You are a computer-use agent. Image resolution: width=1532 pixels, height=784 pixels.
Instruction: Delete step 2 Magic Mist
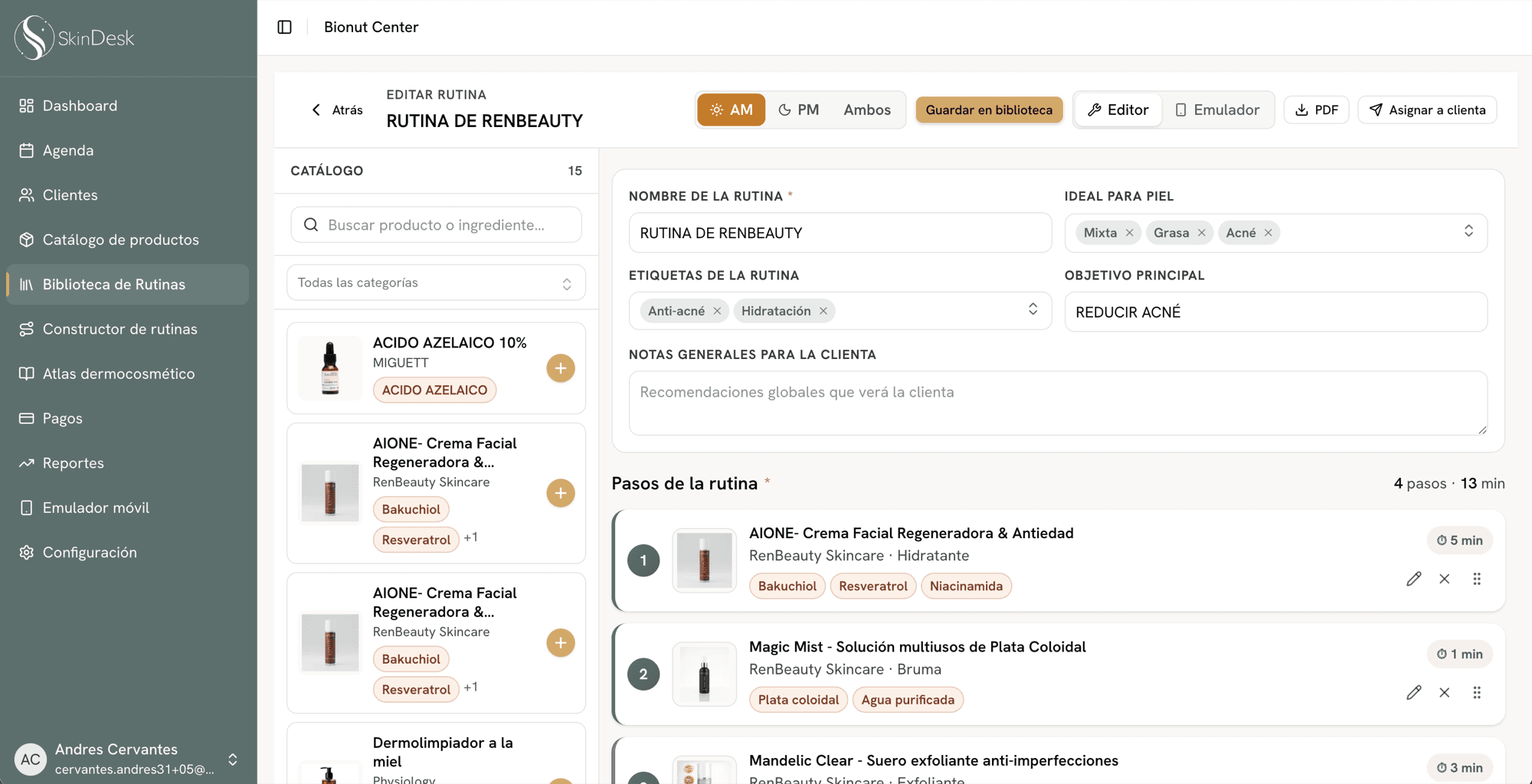coord(1444,693)
